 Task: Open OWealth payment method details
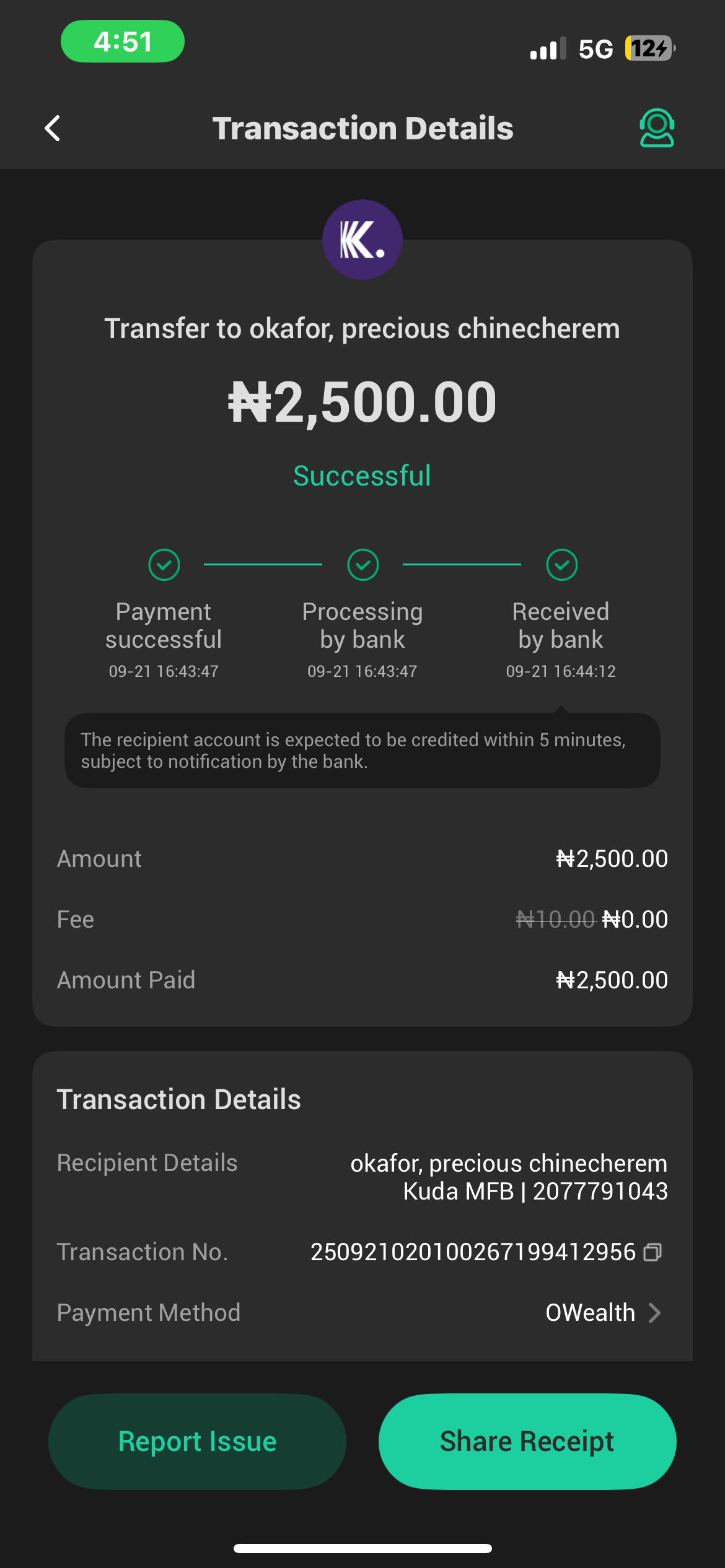[590, 1313]
